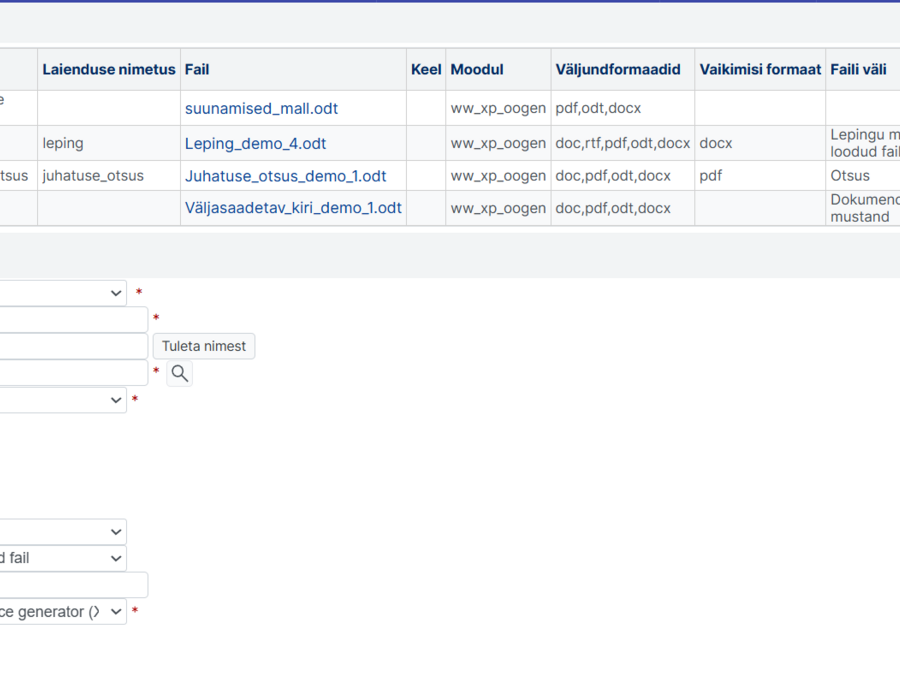Click "ww_xp_oogen" in the suunamised_mall.odt row
Screen dimensions: 900x700
(498, 108)
